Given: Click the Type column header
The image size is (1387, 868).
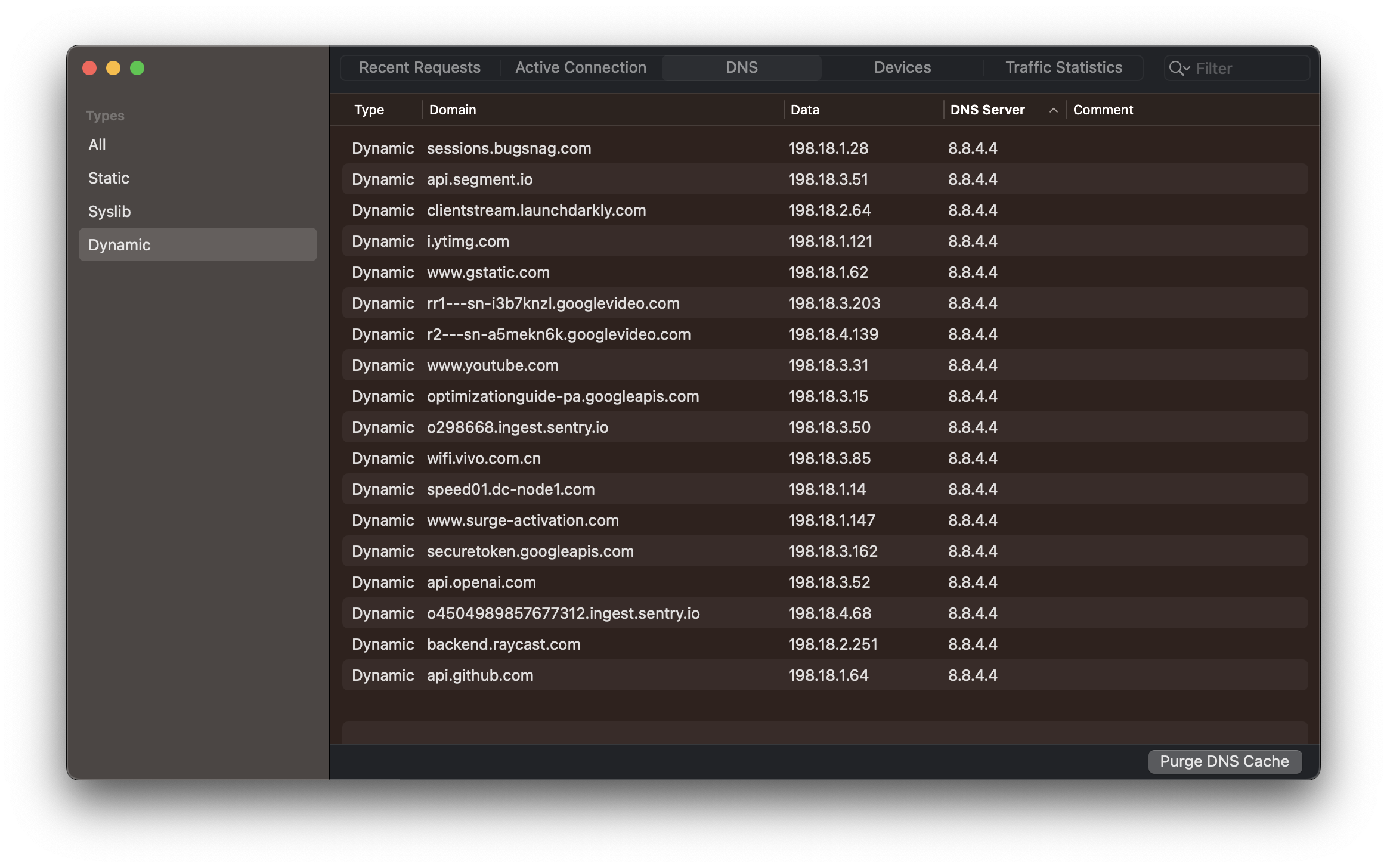Looking at the screenshot, I should coord(369,110).
